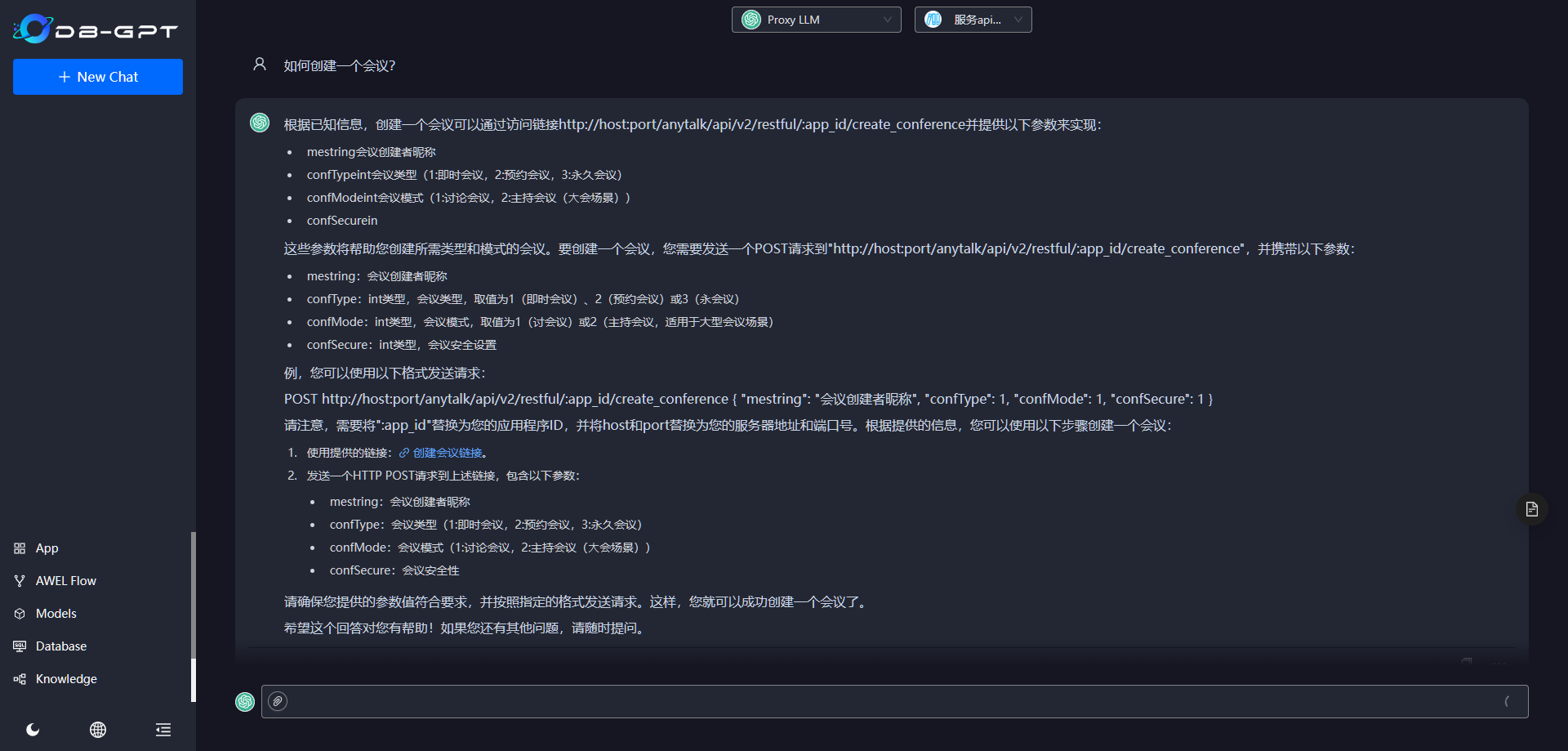Click the DB-GPT logo

pos(96,29)
